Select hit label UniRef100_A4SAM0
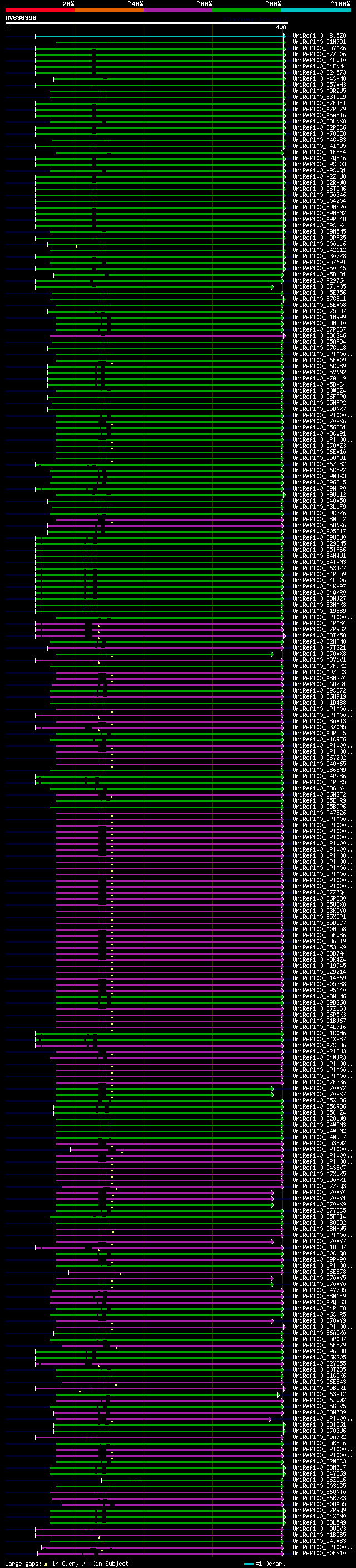Screen dimensions: 356x1568 (x=319, y=78)
